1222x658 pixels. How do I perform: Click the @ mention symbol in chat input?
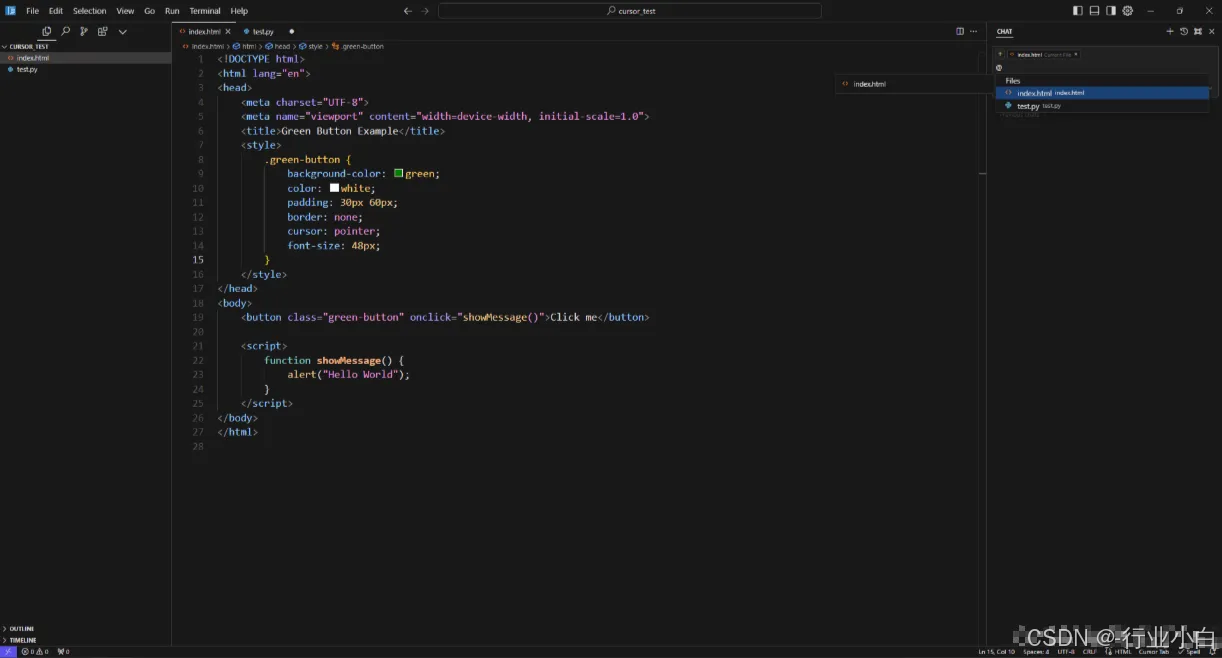pos(999,67)
